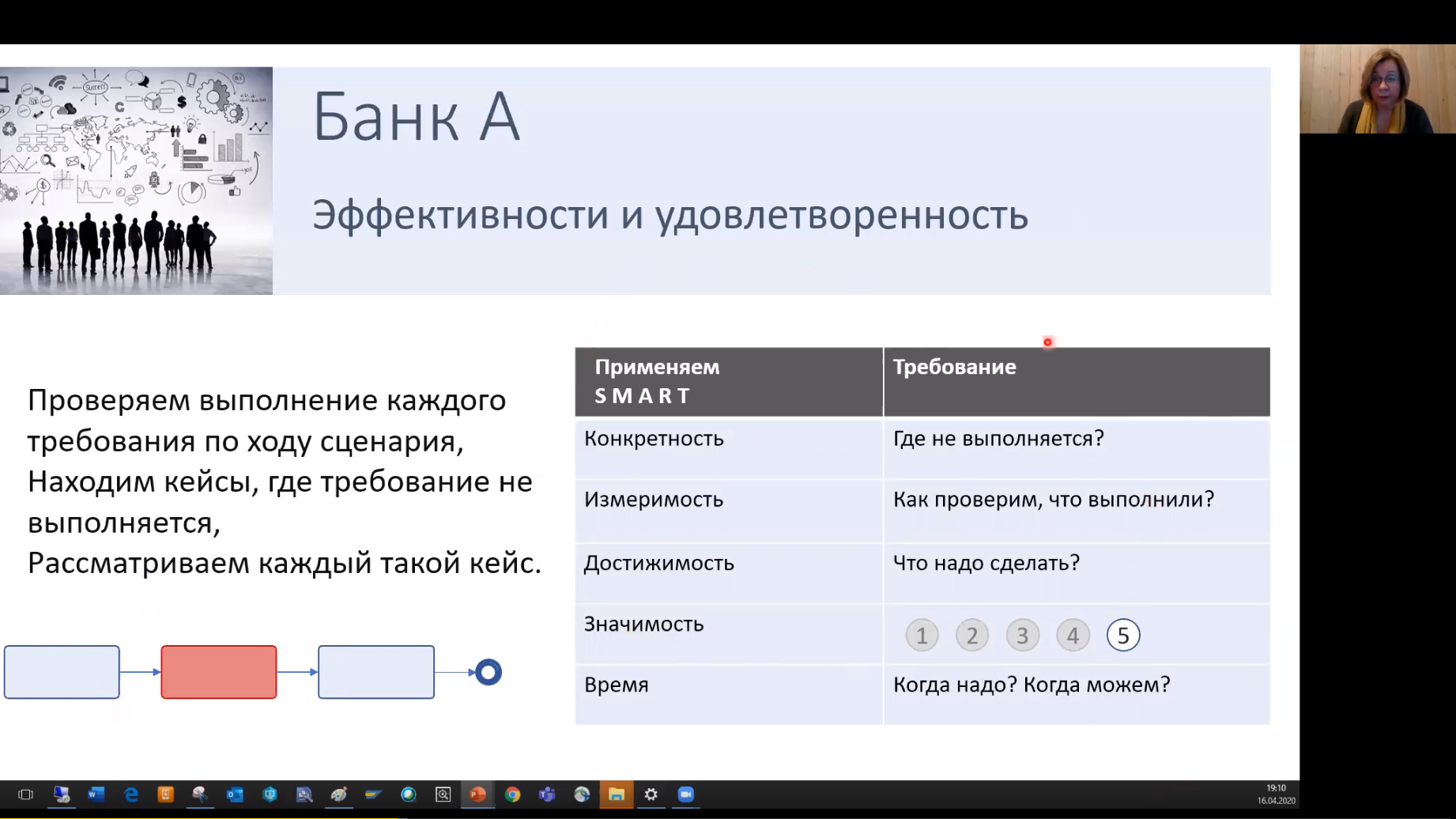Open File Explorer from the taskbar
Viewport: 1456px width, 819px height.
click(617, 794)
